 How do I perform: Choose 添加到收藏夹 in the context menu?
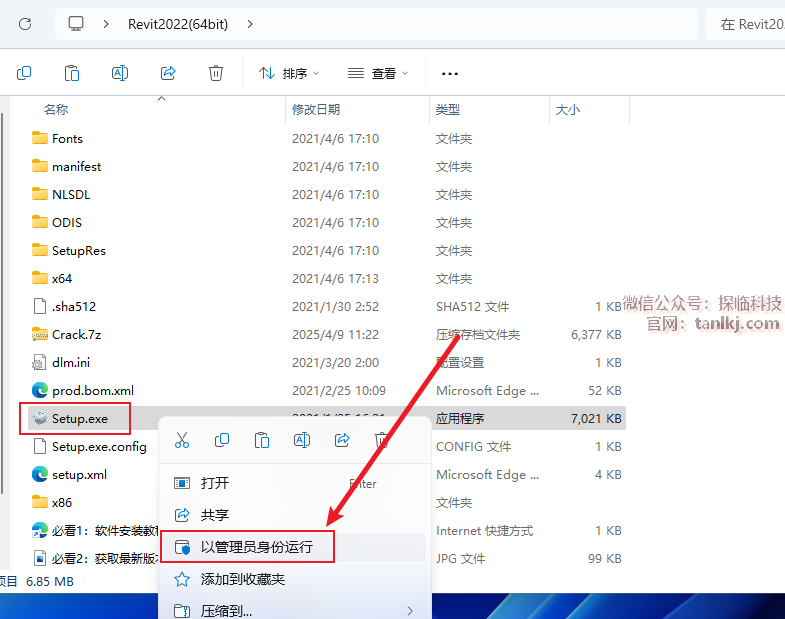(x=242, y=579)
